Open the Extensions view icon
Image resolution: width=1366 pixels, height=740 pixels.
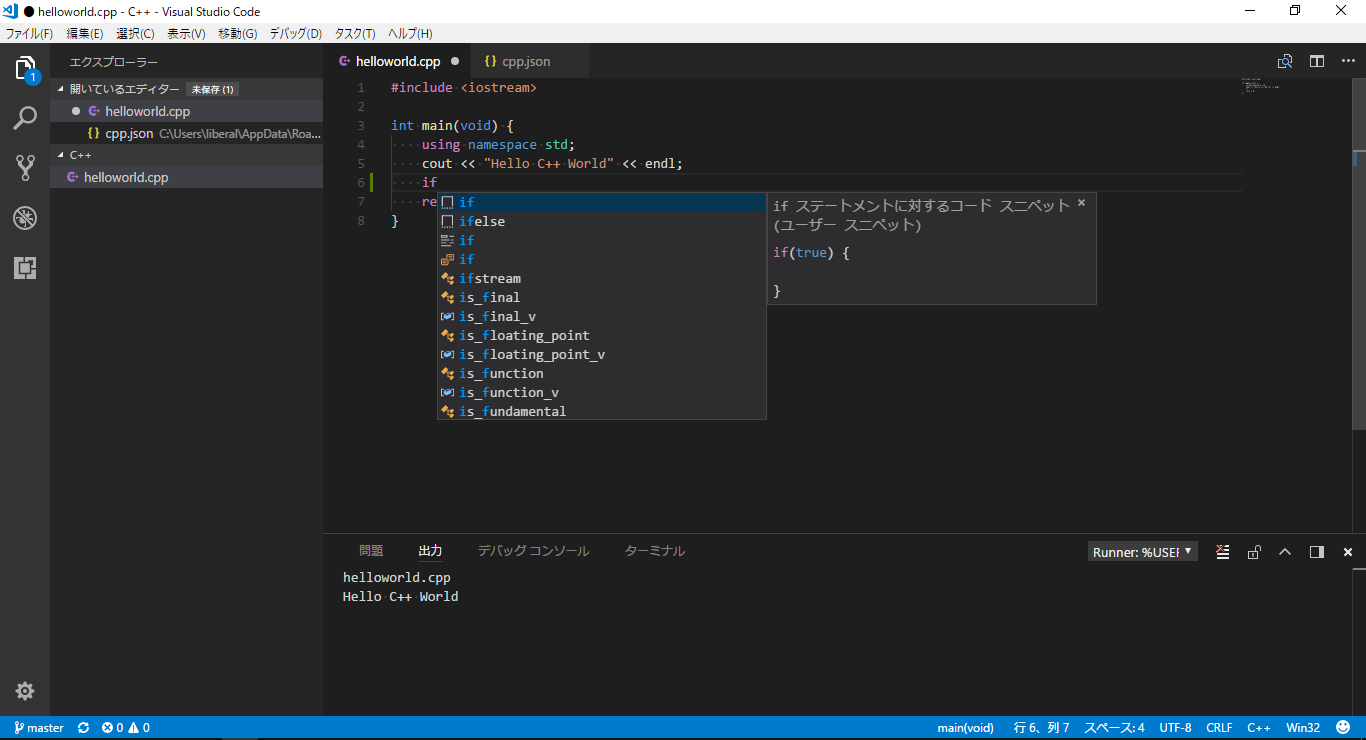tap(25, 267)
